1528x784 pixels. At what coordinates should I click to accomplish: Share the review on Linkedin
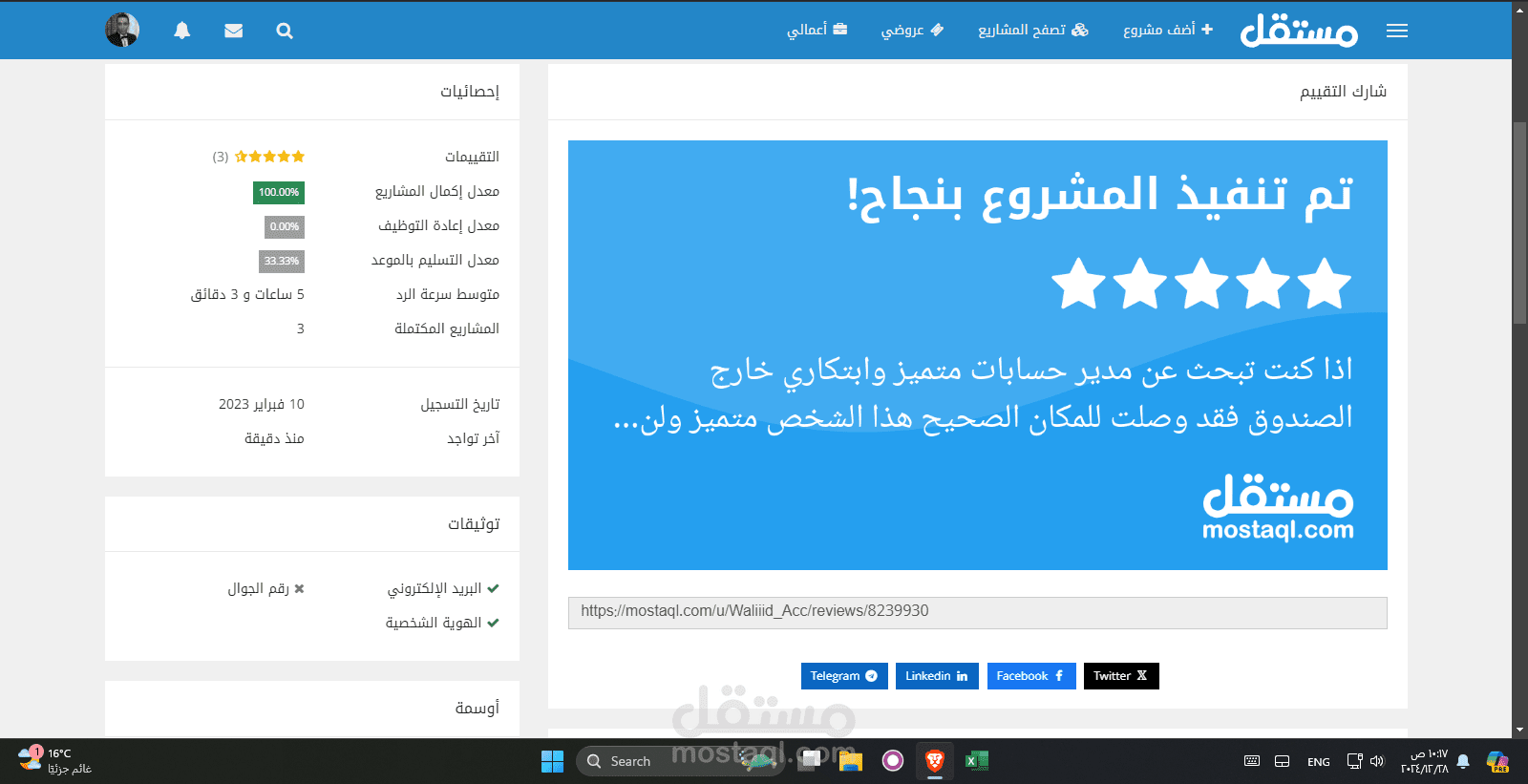937,676
